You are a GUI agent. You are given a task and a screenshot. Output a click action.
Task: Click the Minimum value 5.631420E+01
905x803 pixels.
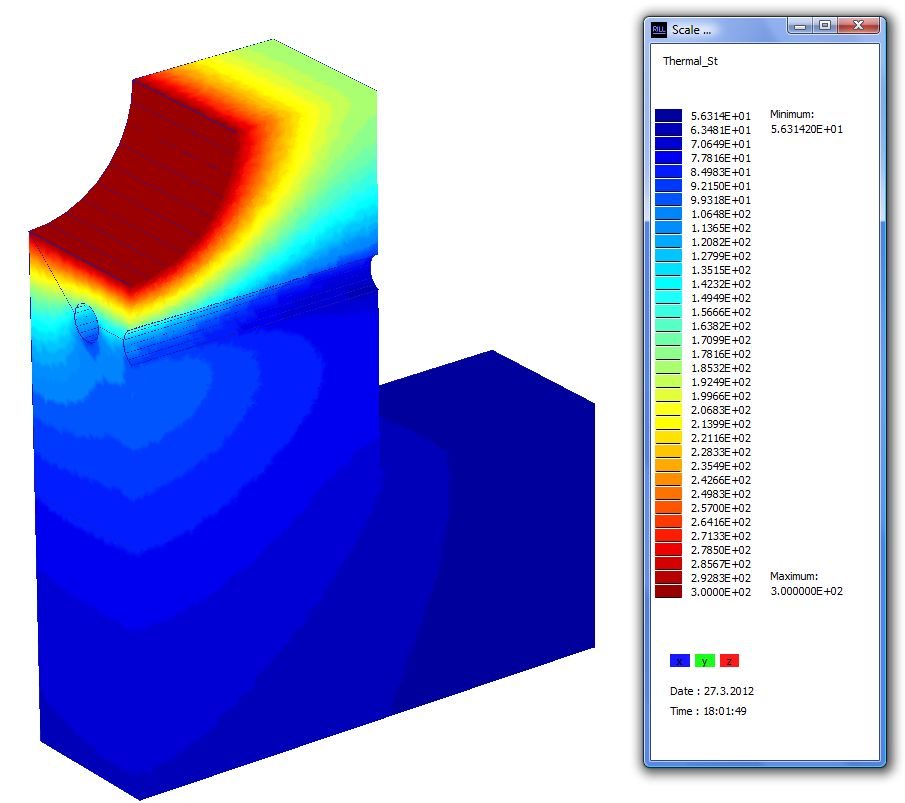point(807,129)
